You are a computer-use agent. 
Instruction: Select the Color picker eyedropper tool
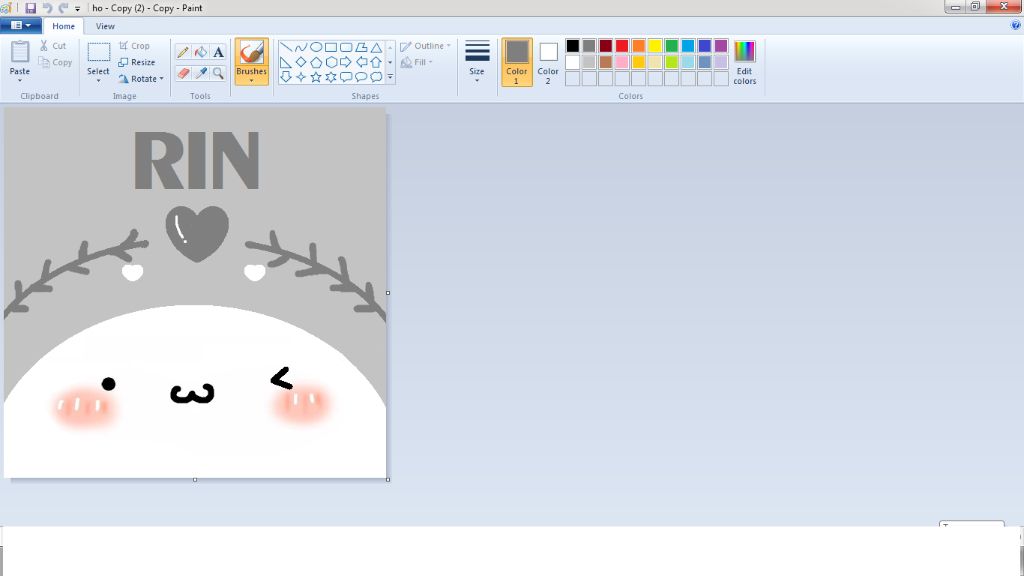click(x=200, y=73)
